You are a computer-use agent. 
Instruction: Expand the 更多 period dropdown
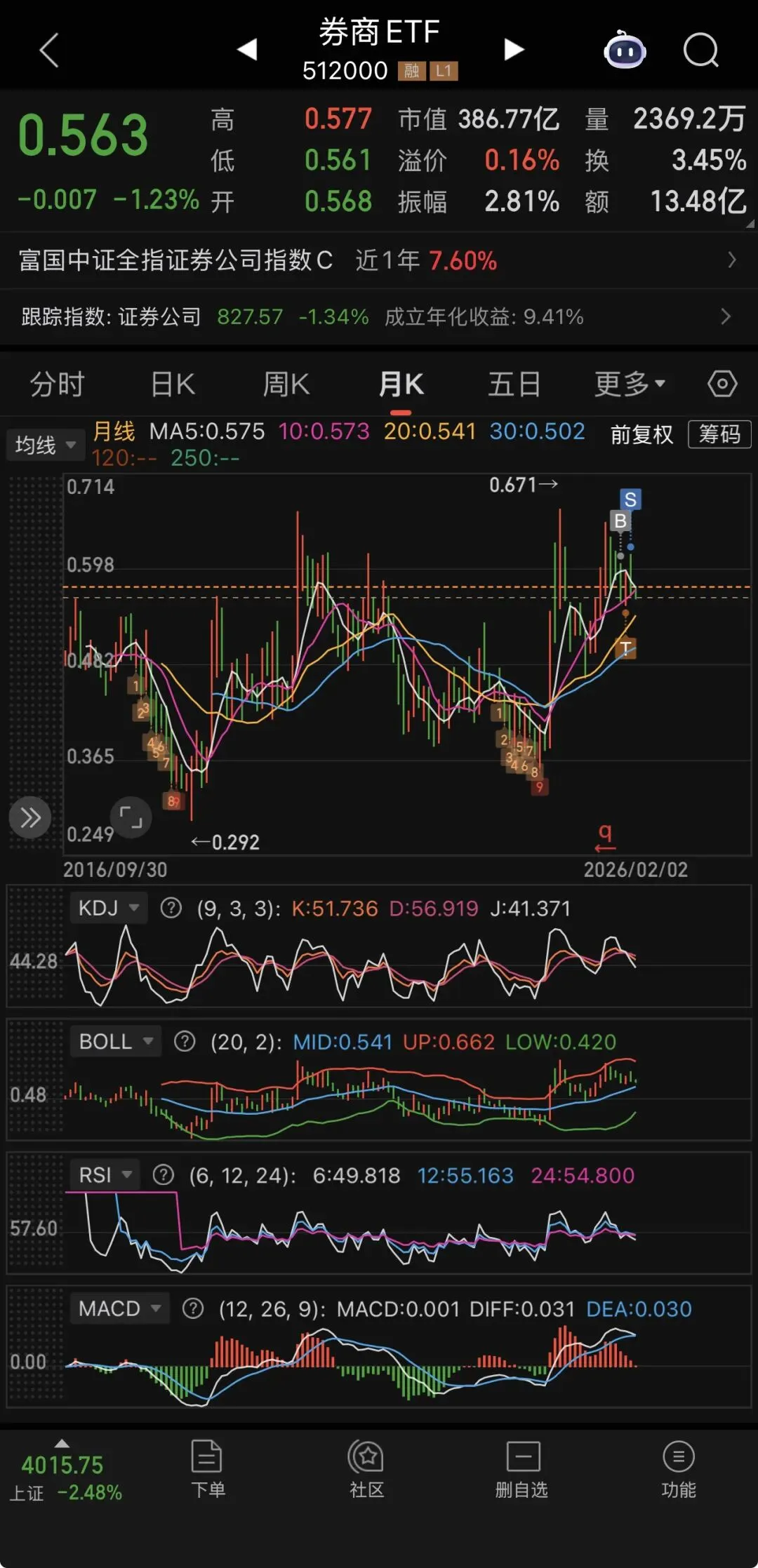[x=630, y=384]
